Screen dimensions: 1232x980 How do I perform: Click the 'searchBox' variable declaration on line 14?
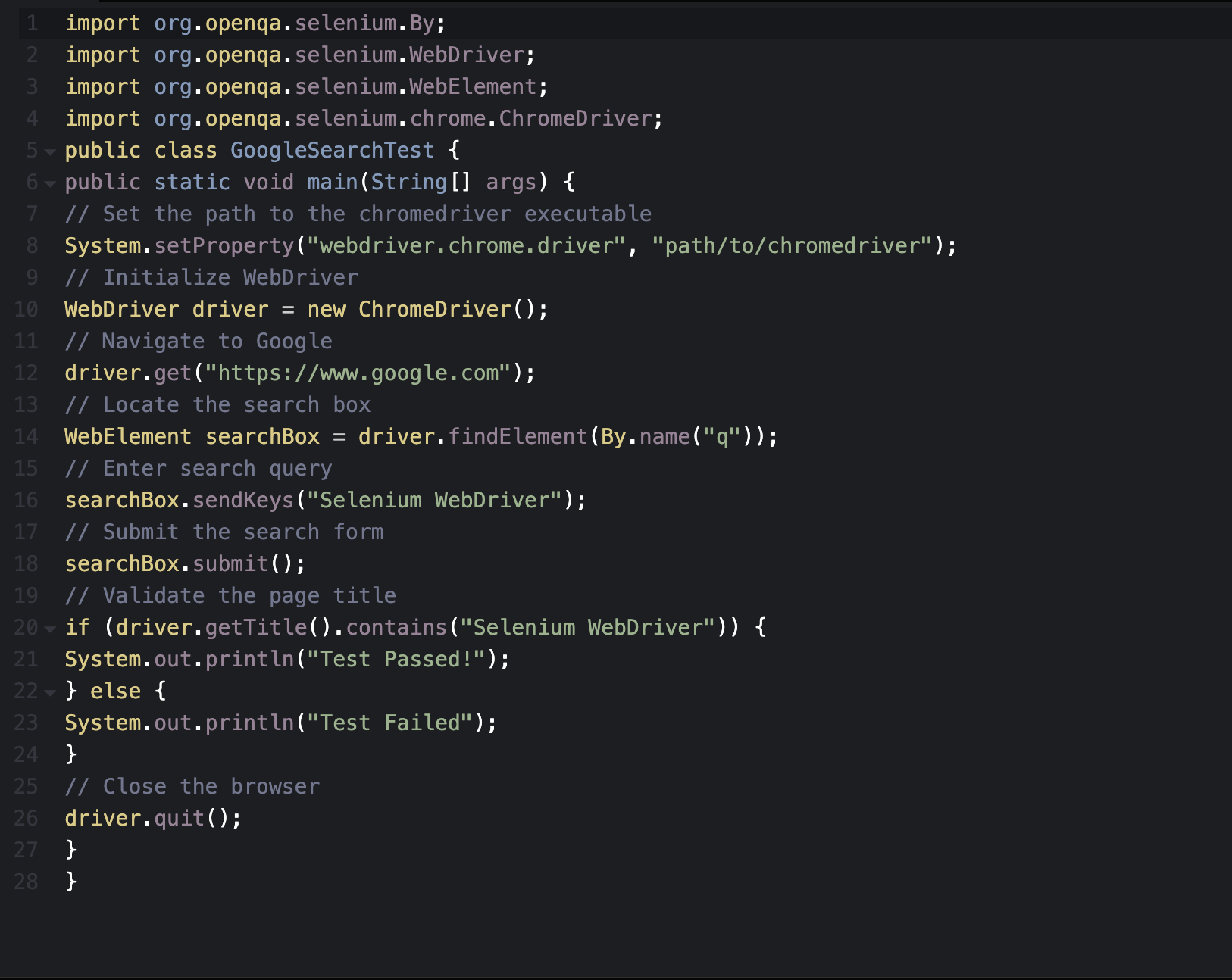[262, 437]
